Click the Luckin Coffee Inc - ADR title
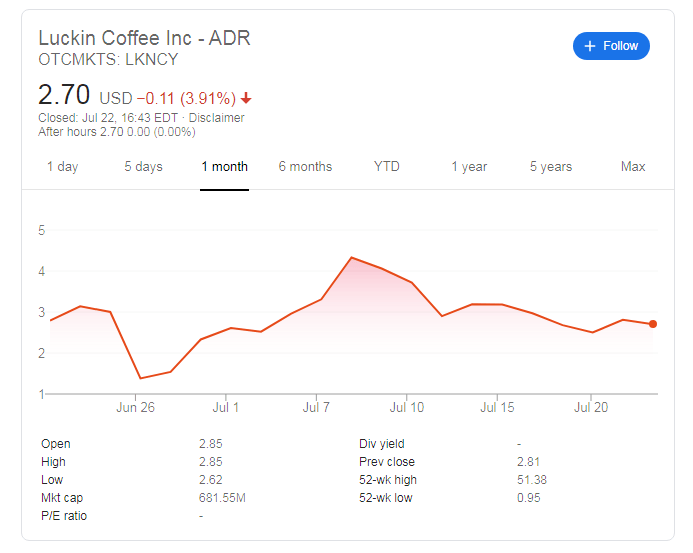 pos(145,38)
